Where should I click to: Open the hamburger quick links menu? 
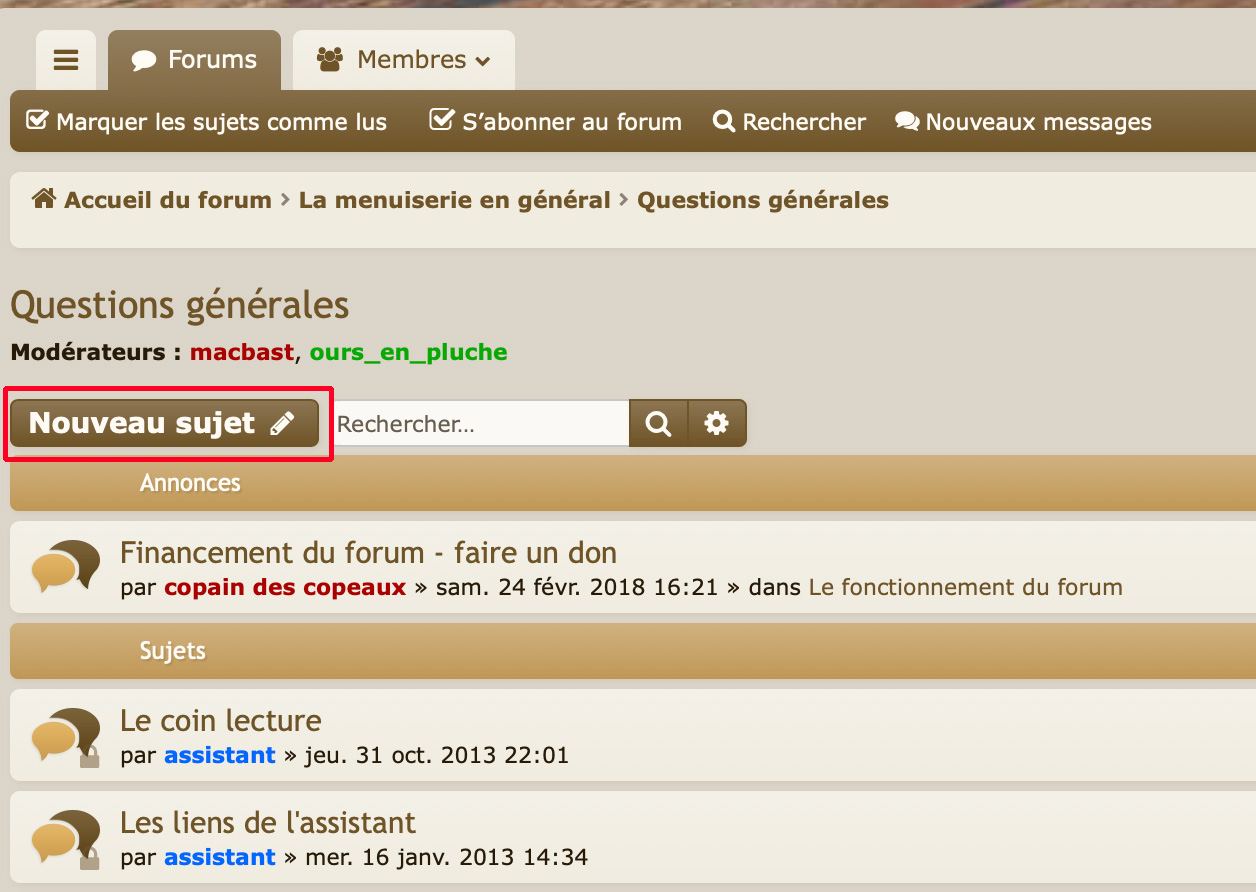[66, 60]
